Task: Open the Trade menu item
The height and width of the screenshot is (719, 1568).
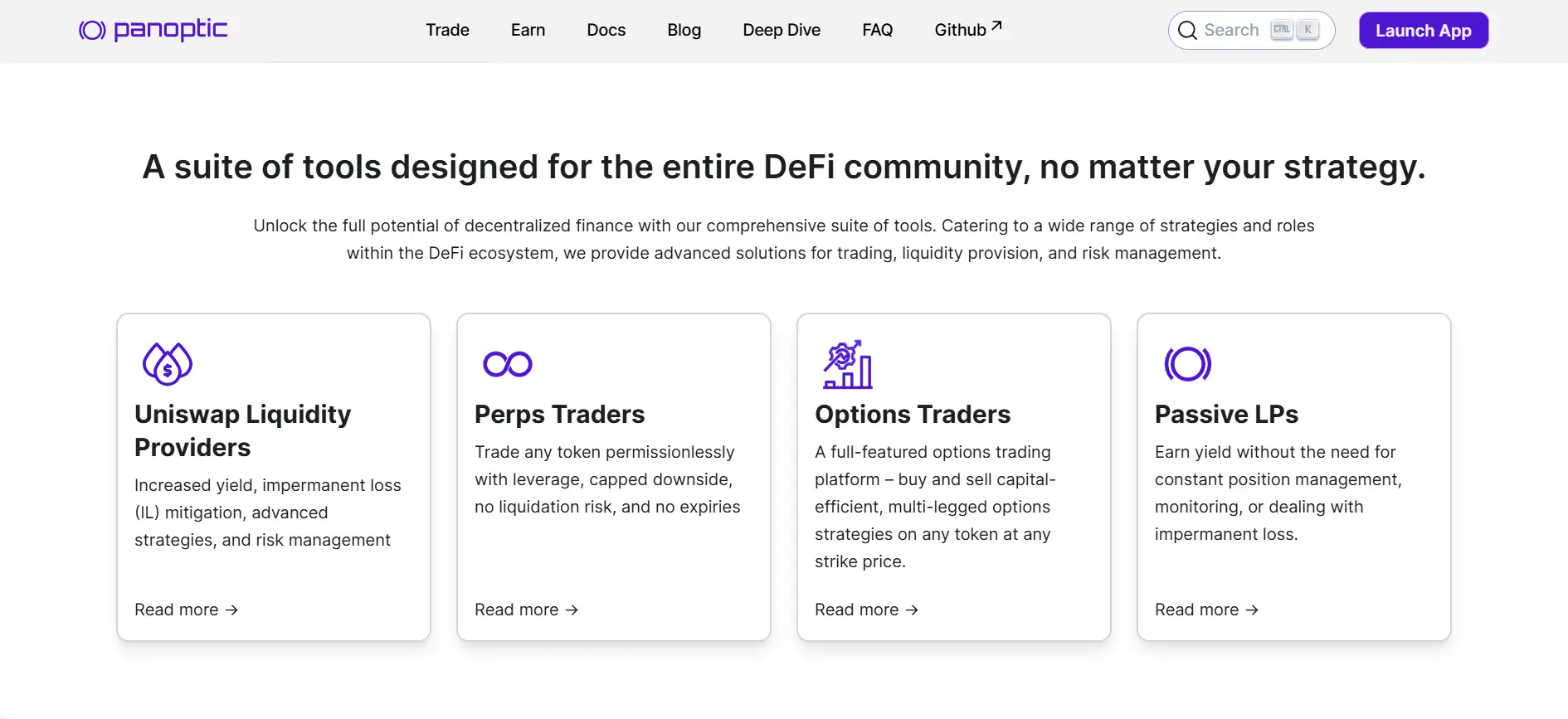Action: point(447,30)
